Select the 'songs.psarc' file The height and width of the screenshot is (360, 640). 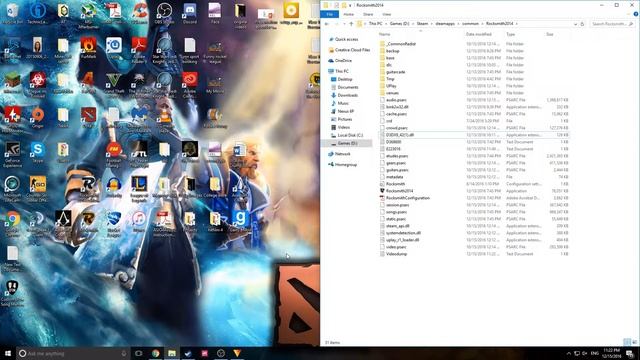[473, 212]
